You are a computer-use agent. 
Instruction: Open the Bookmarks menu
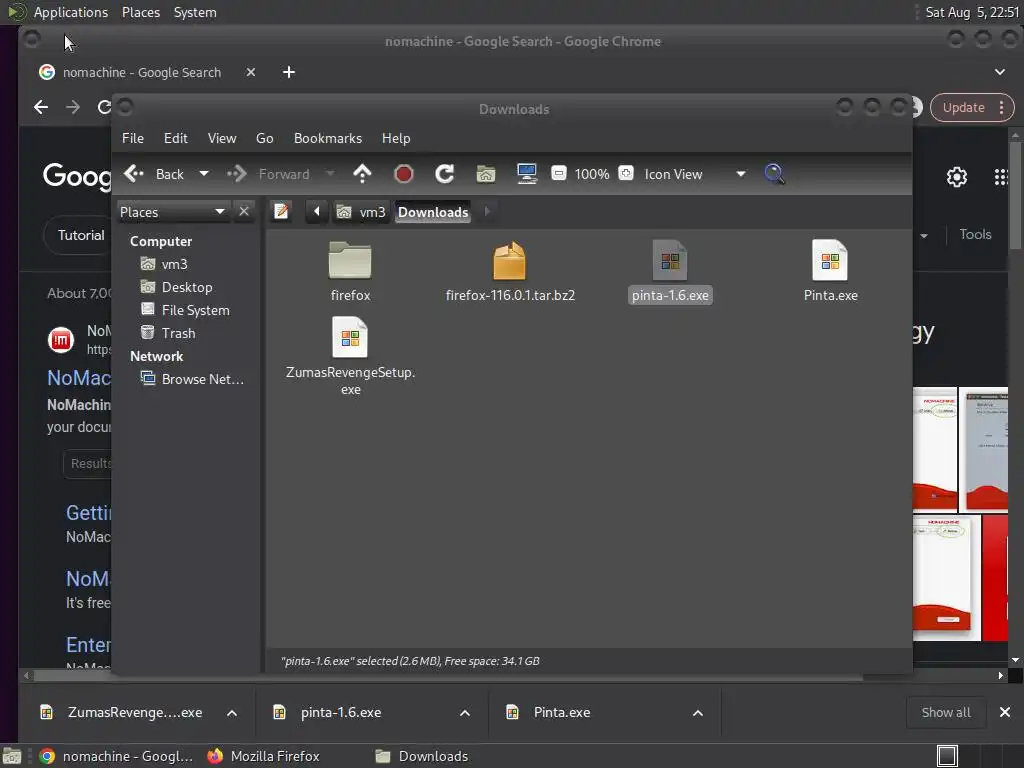[x=328, y=138]
